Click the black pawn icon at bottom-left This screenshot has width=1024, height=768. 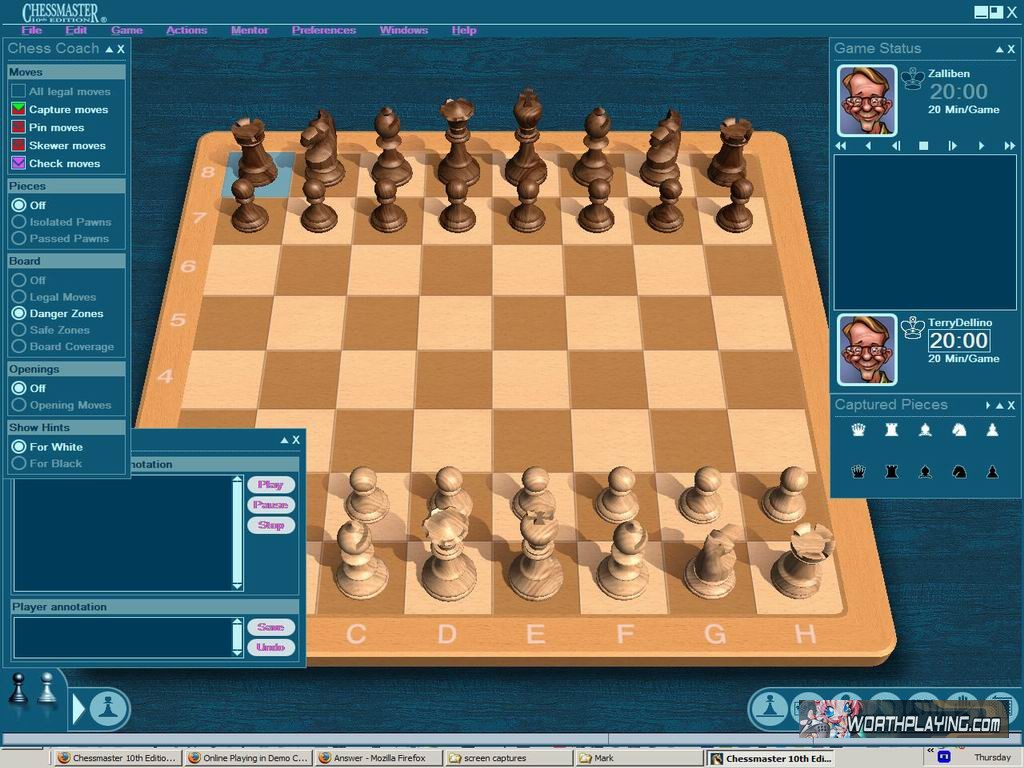19,691
